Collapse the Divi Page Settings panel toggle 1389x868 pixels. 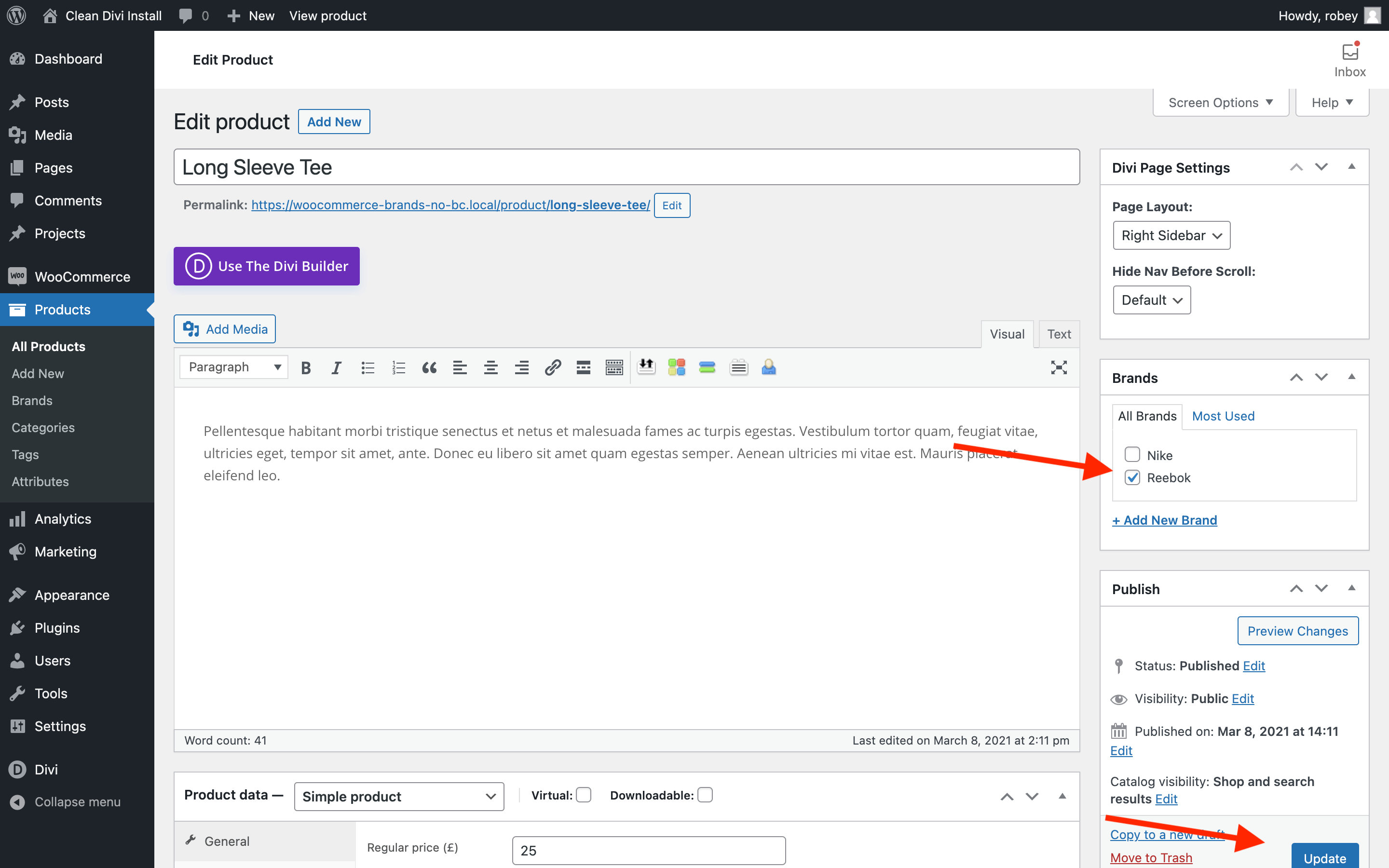tap(1352, 167)
